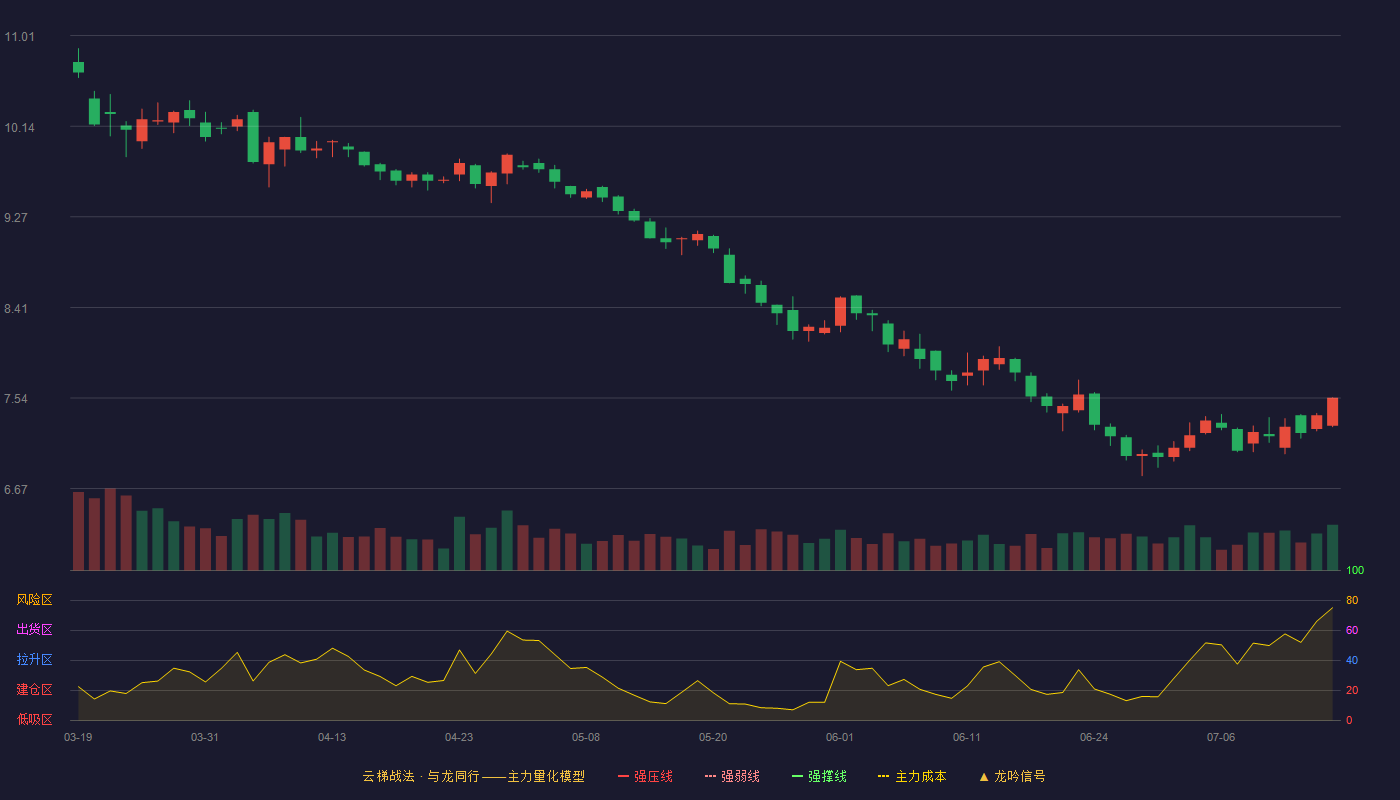Click the 0 indicator axis value
Image resolution: width=1400 pixels, height=800 pixels.
(1349, 720)
